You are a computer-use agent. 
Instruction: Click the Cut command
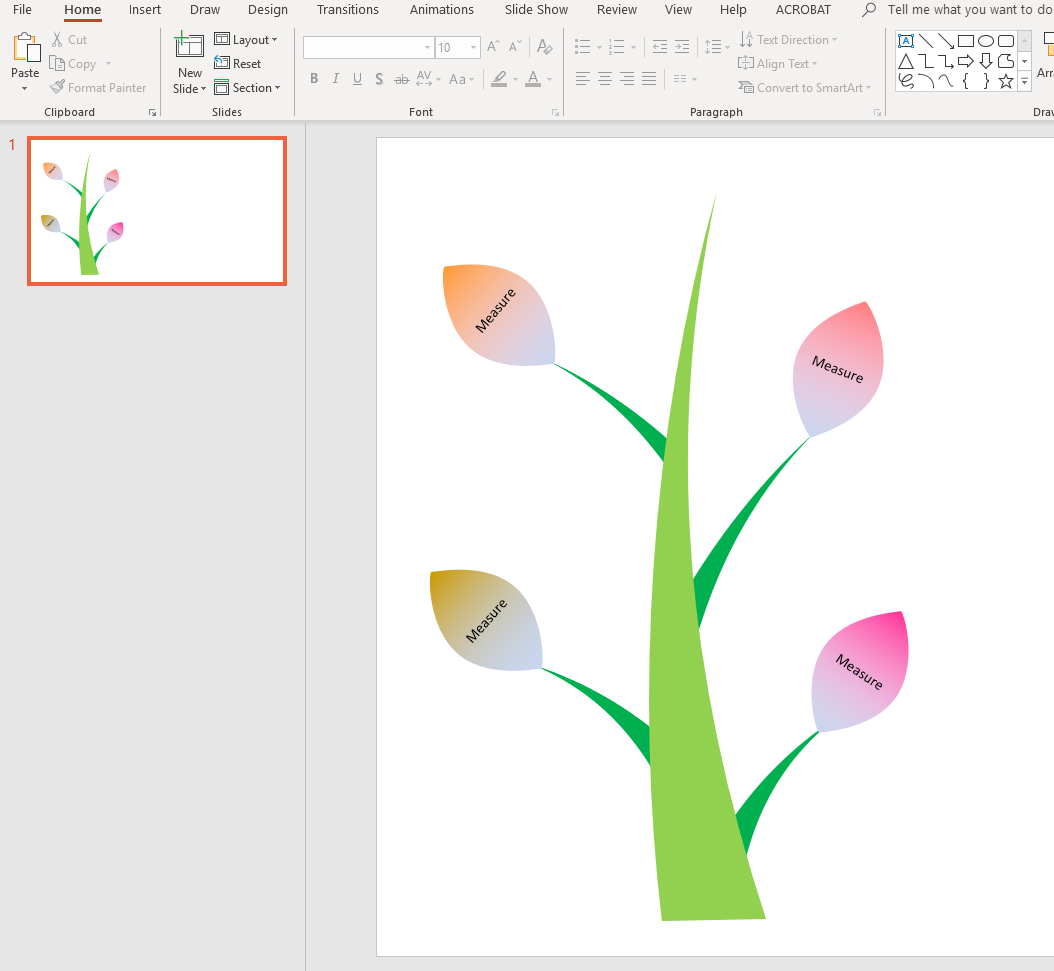[x=70, y=40]
